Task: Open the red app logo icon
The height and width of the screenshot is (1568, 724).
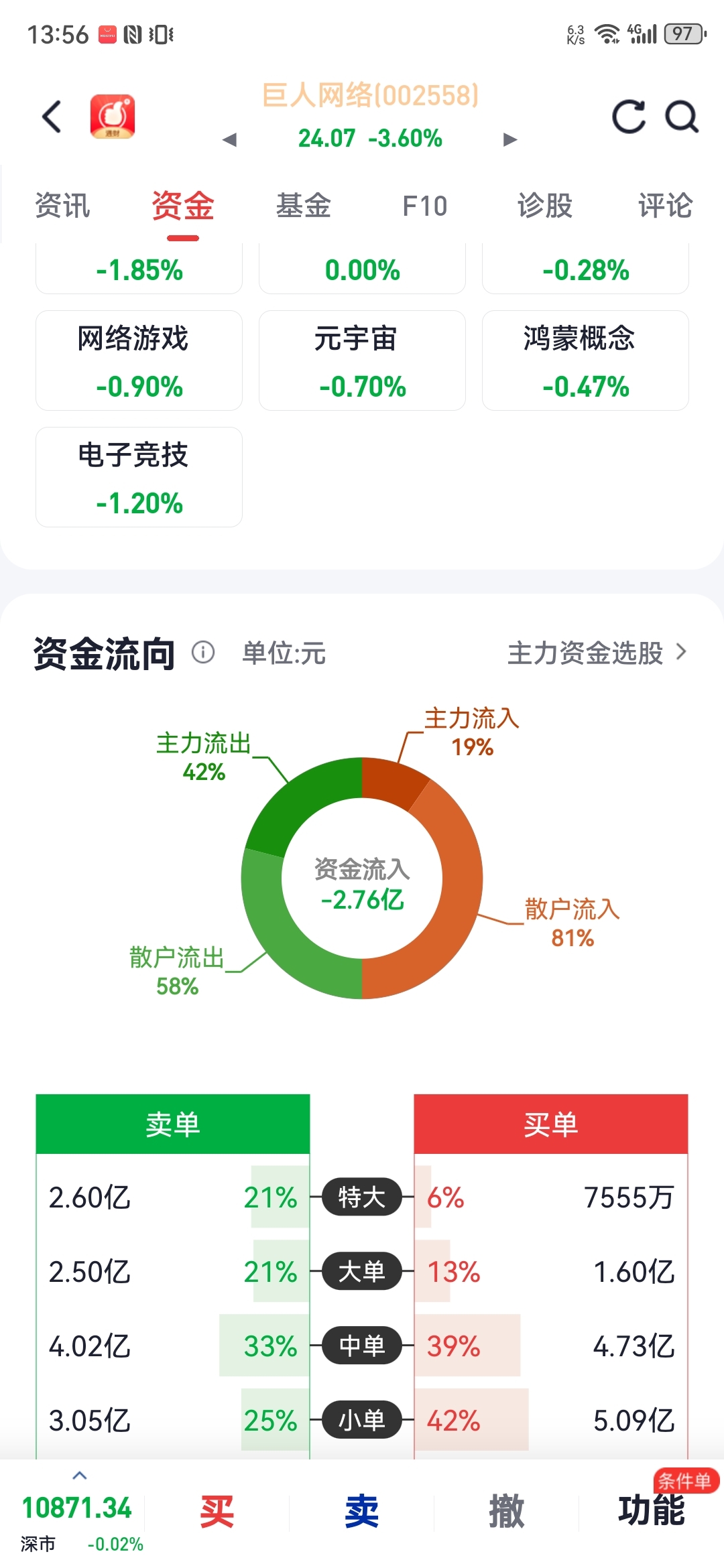Action: pos(113,117)
